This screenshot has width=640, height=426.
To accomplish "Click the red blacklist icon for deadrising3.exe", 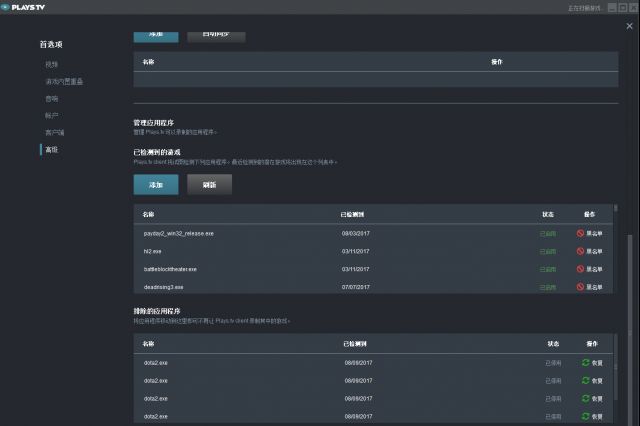I will [x=580, y=287].
